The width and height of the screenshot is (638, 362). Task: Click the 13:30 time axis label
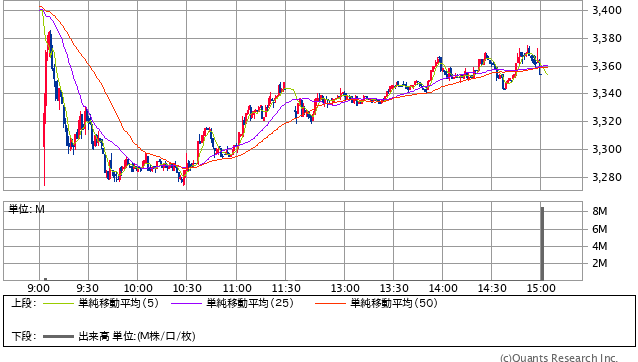pyautogui.click(x=394, y=288)
